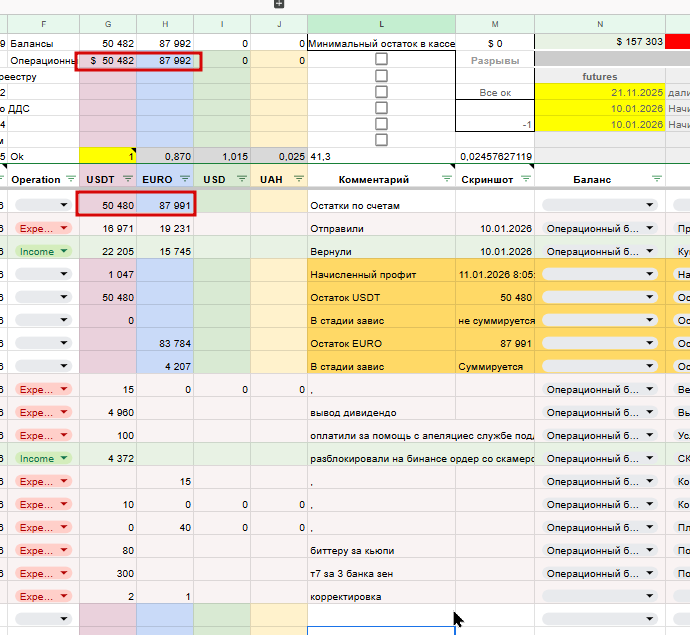Select the Минимальный остаток в кассе cell
The width and height of the screenshot is (690, 635).
pos(381,43)
